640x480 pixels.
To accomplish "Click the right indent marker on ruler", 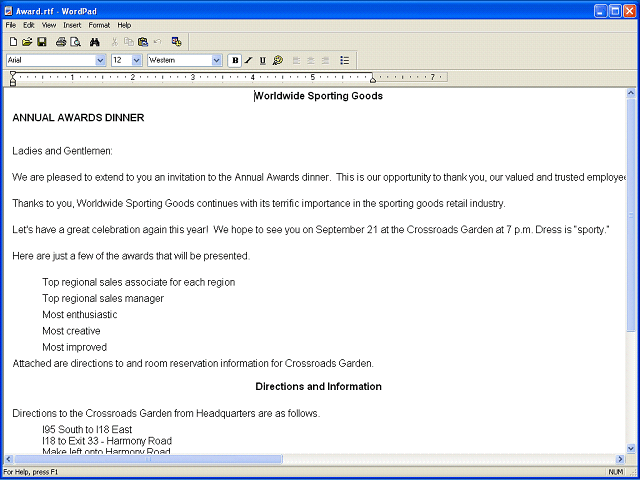I will (373, 80).
